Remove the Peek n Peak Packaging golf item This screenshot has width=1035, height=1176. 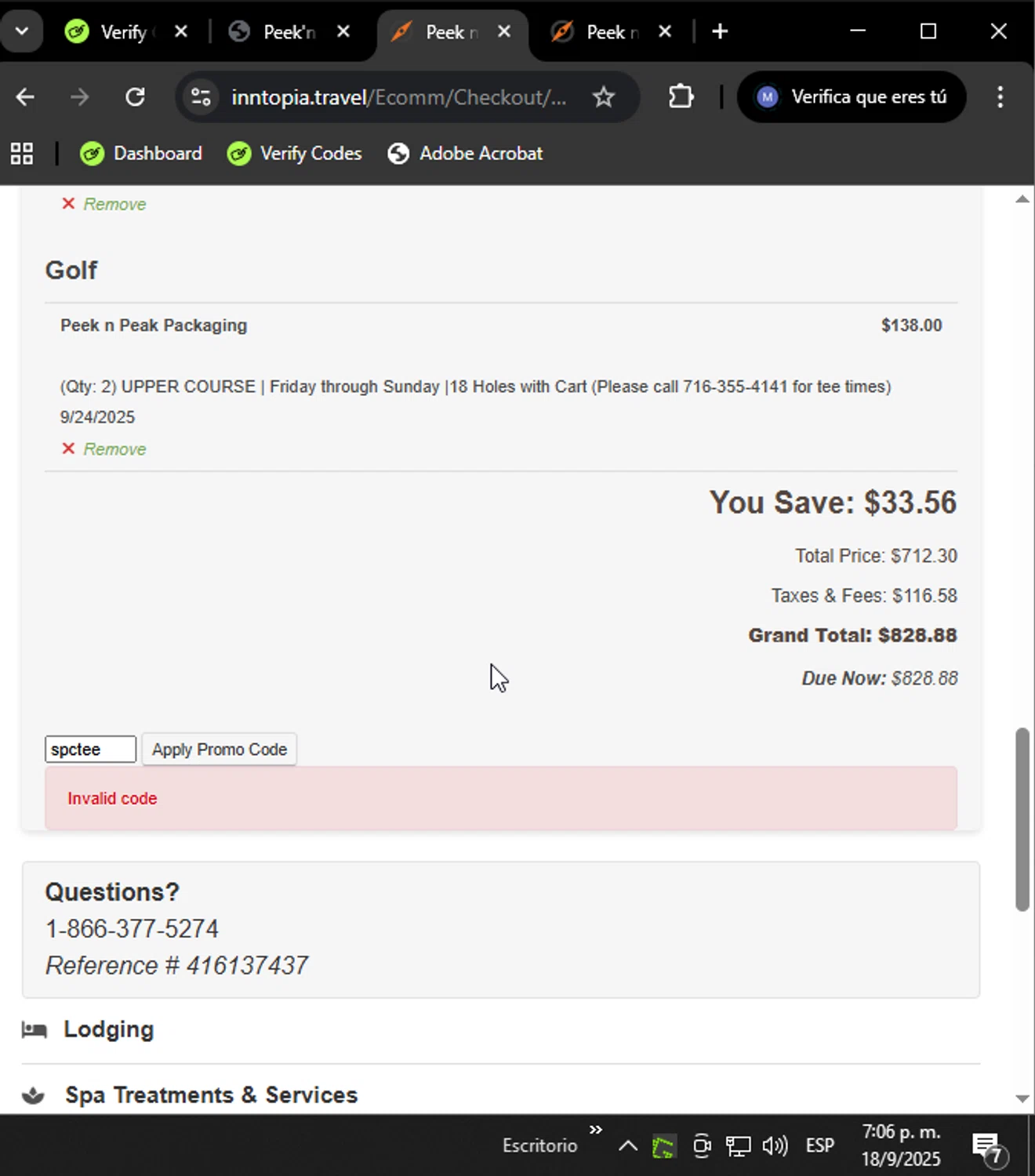pos(104,449)
